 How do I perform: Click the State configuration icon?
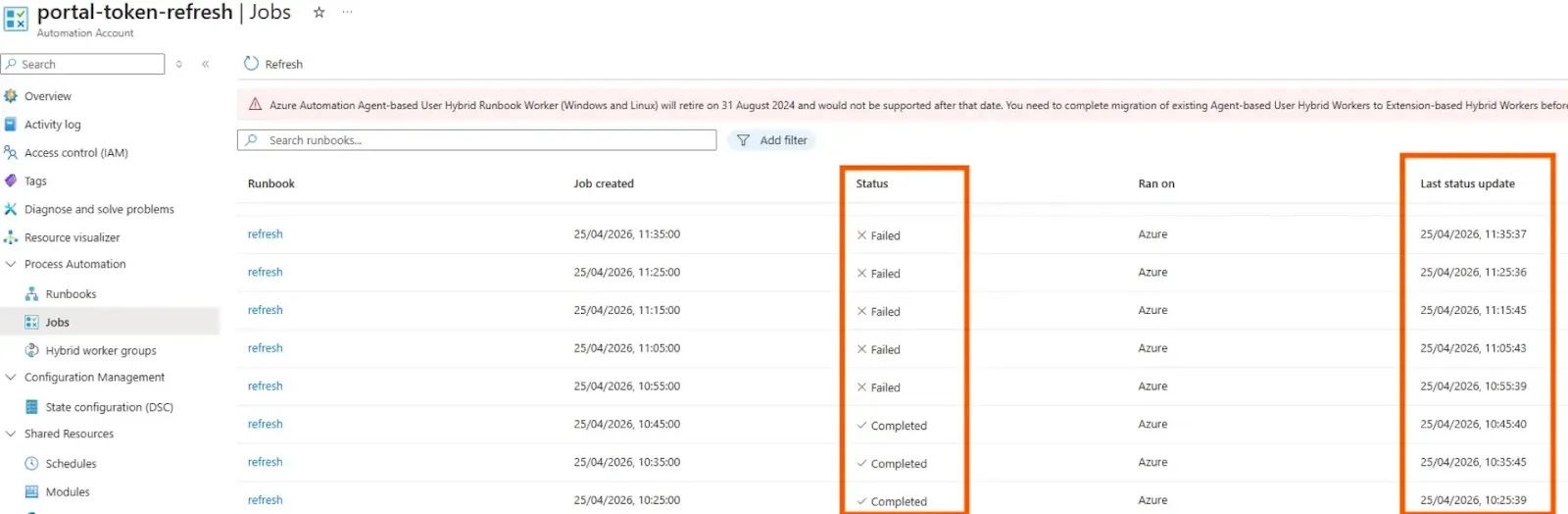click(31, 407)
